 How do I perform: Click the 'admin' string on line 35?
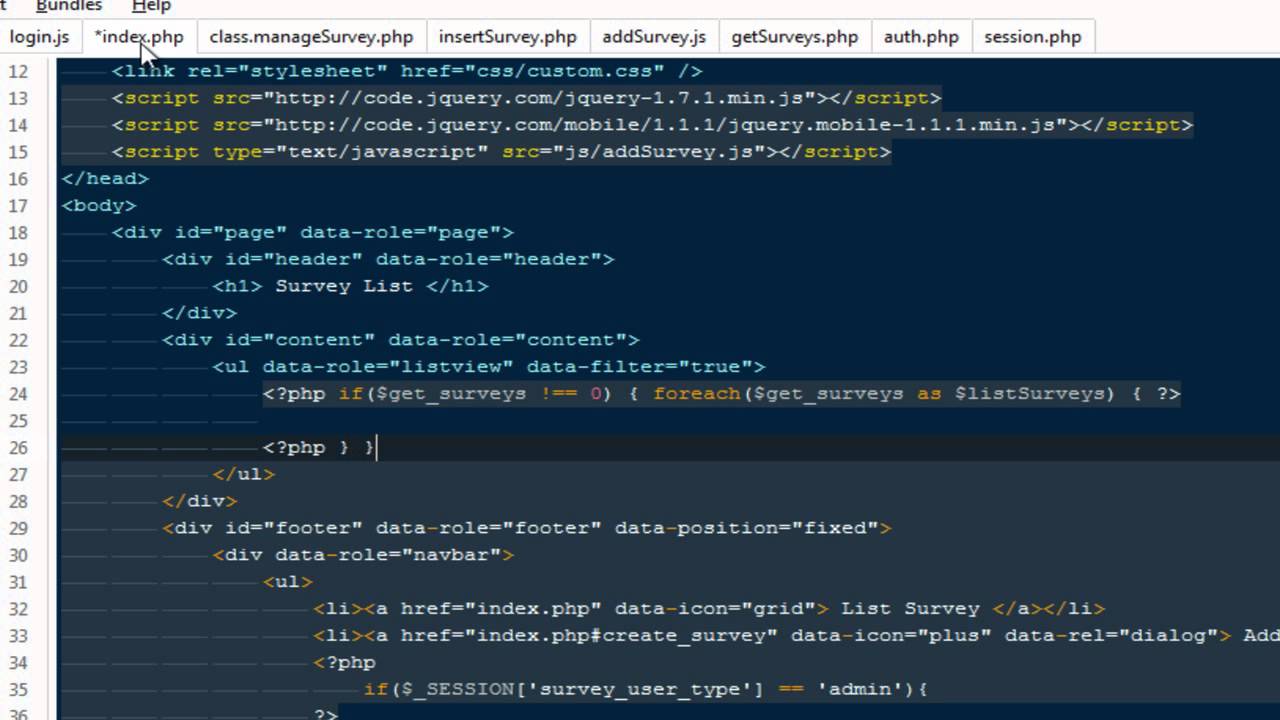coord(860,690)
